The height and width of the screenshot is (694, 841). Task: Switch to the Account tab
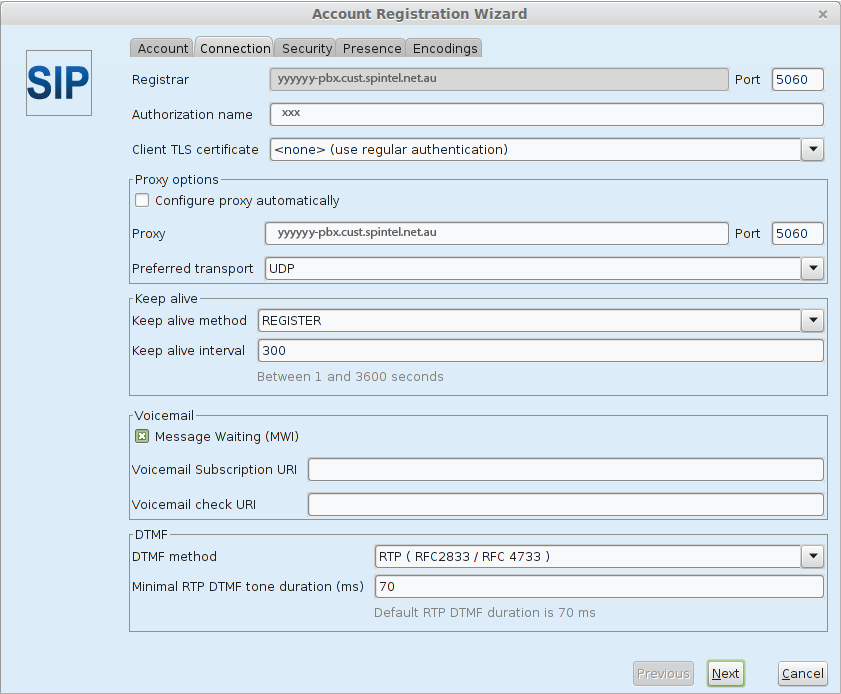tap(163, 48)
